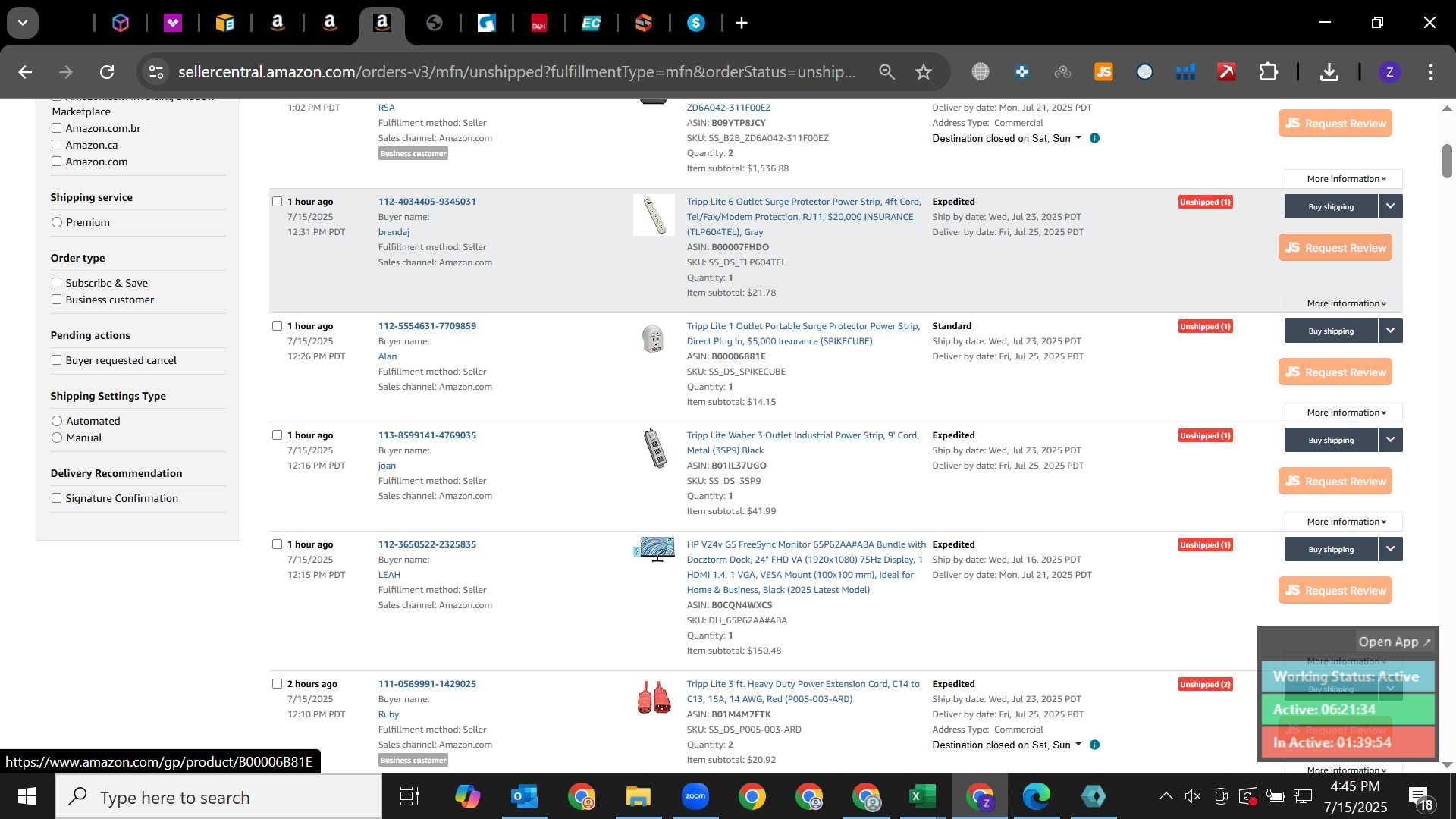Select order 113-8599141-4769035 checkbox

click(277, 435)
